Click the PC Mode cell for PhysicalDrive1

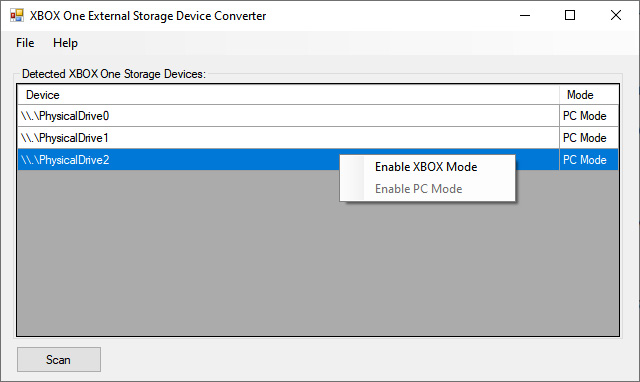589,138
